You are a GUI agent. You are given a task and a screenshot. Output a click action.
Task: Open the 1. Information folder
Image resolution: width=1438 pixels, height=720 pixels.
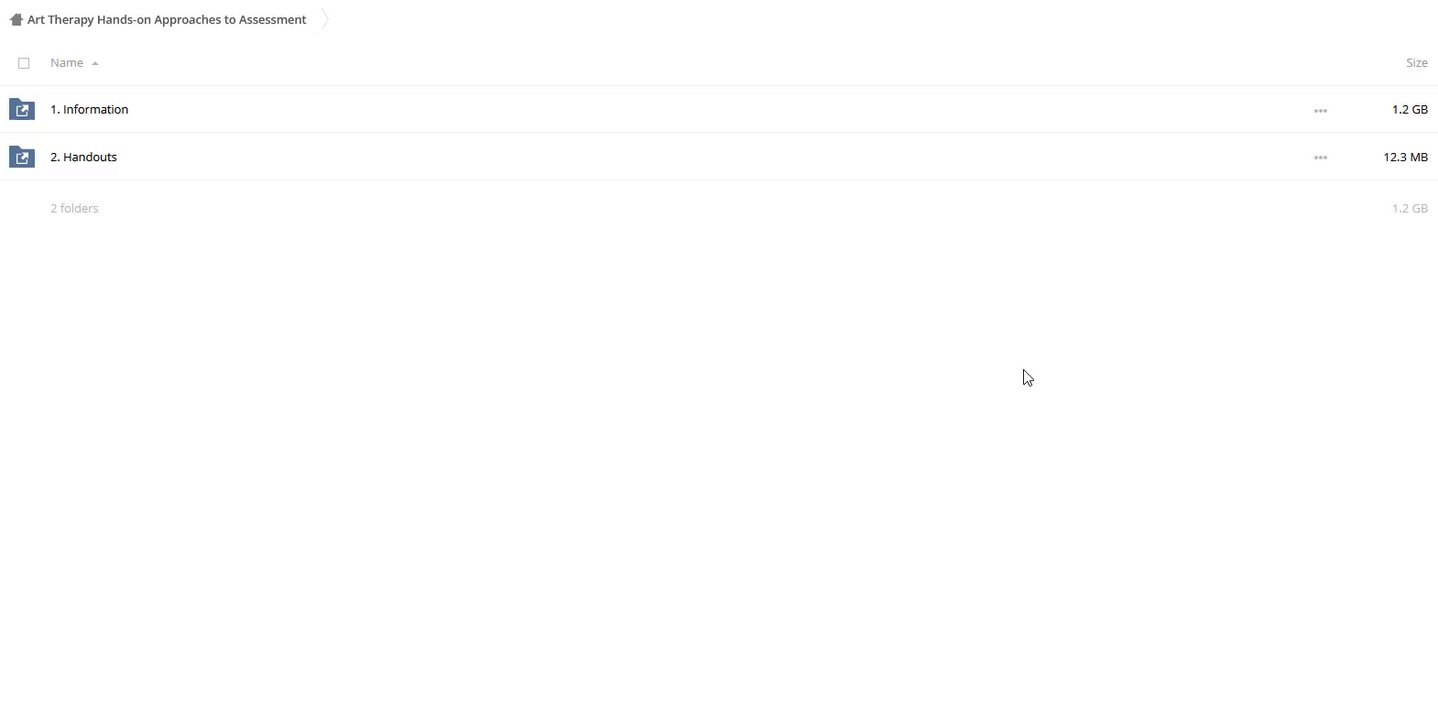pos(89,109)
